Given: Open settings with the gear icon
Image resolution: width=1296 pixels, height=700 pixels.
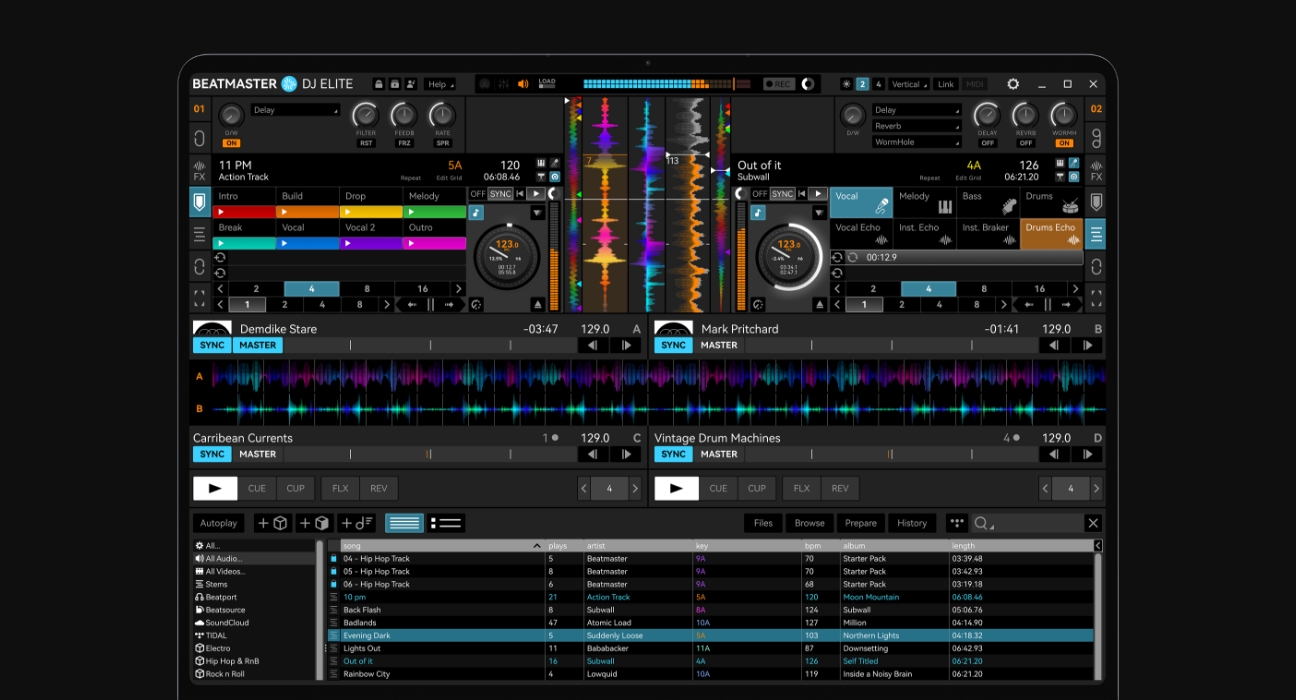Looking at the screenshot, I should pyautogui.click(x=1013, y=84).
